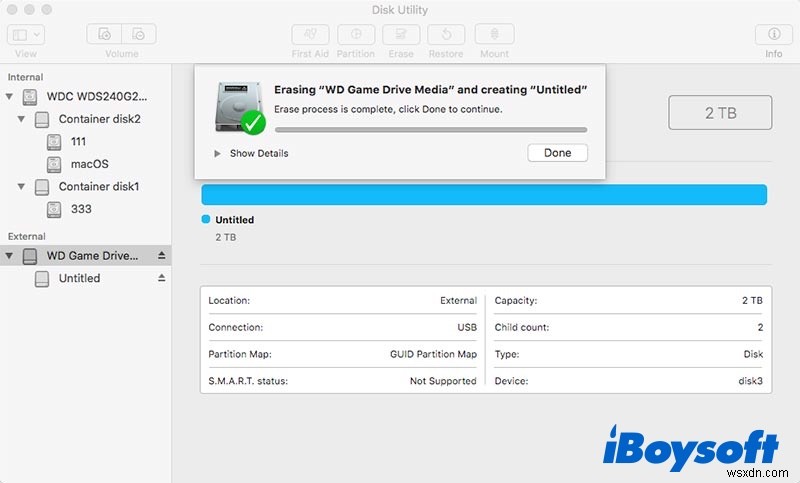Select the macOS volume
The image size is (800, 483).
tap(86, 164)
